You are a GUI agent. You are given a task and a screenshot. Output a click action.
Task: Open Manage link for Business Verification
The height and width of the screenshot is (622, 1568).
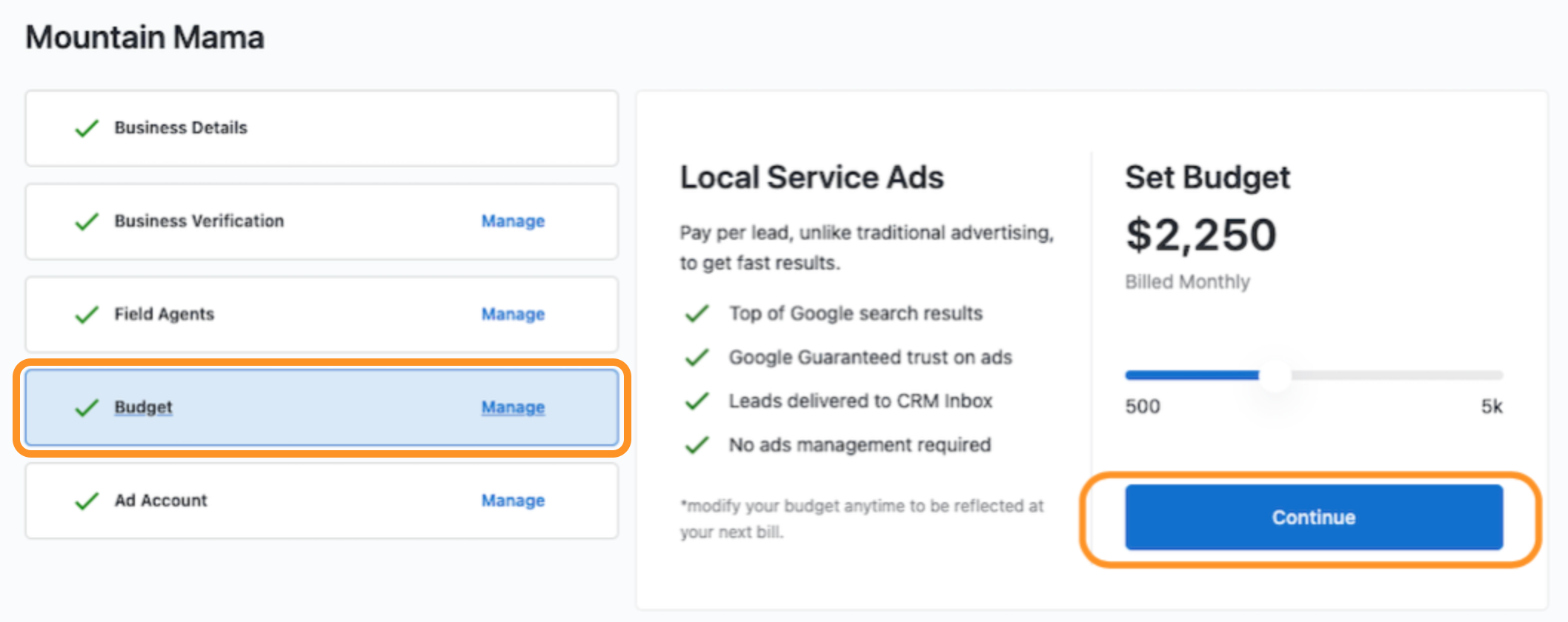point(513,221)
